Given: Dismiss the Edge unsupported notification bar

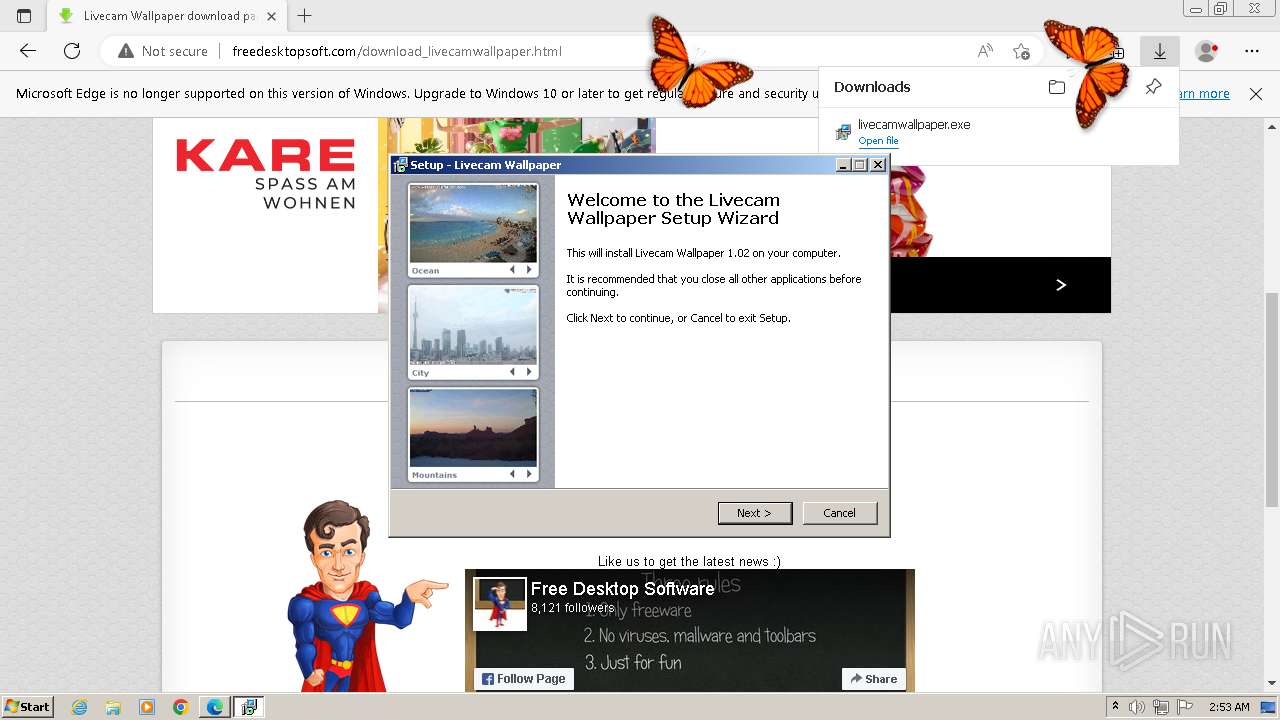Looking at the screenshot, I should (1256, 93).
